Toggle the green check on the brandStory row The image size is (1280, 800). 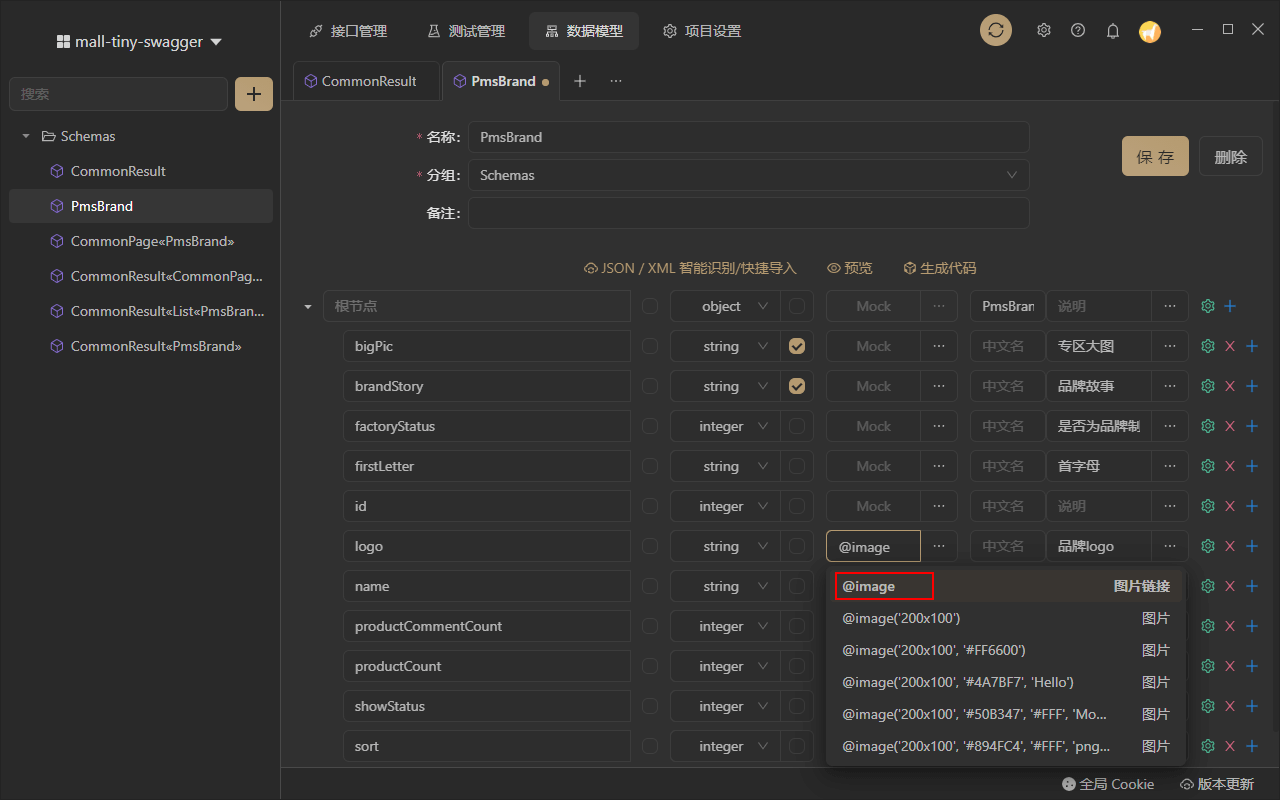(797, 385)
